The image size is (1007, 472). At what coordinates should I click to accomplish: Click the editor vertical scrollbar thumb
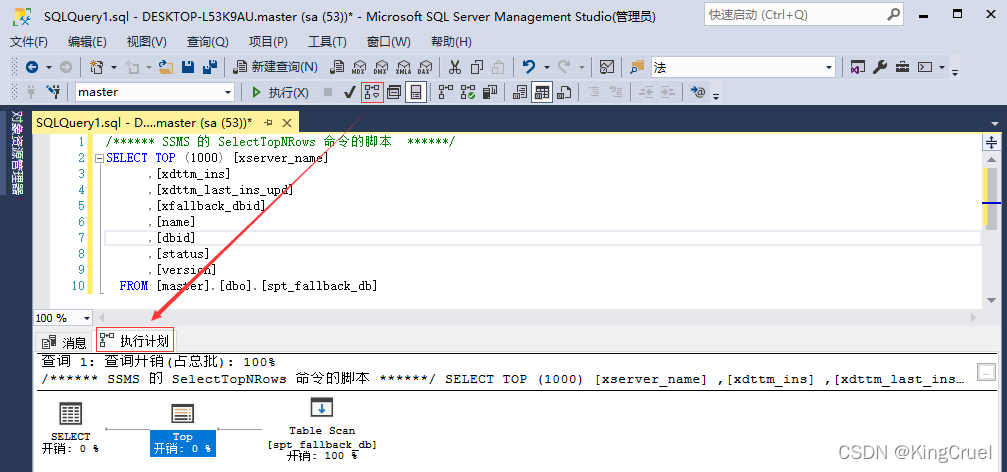tap(992, 197)
